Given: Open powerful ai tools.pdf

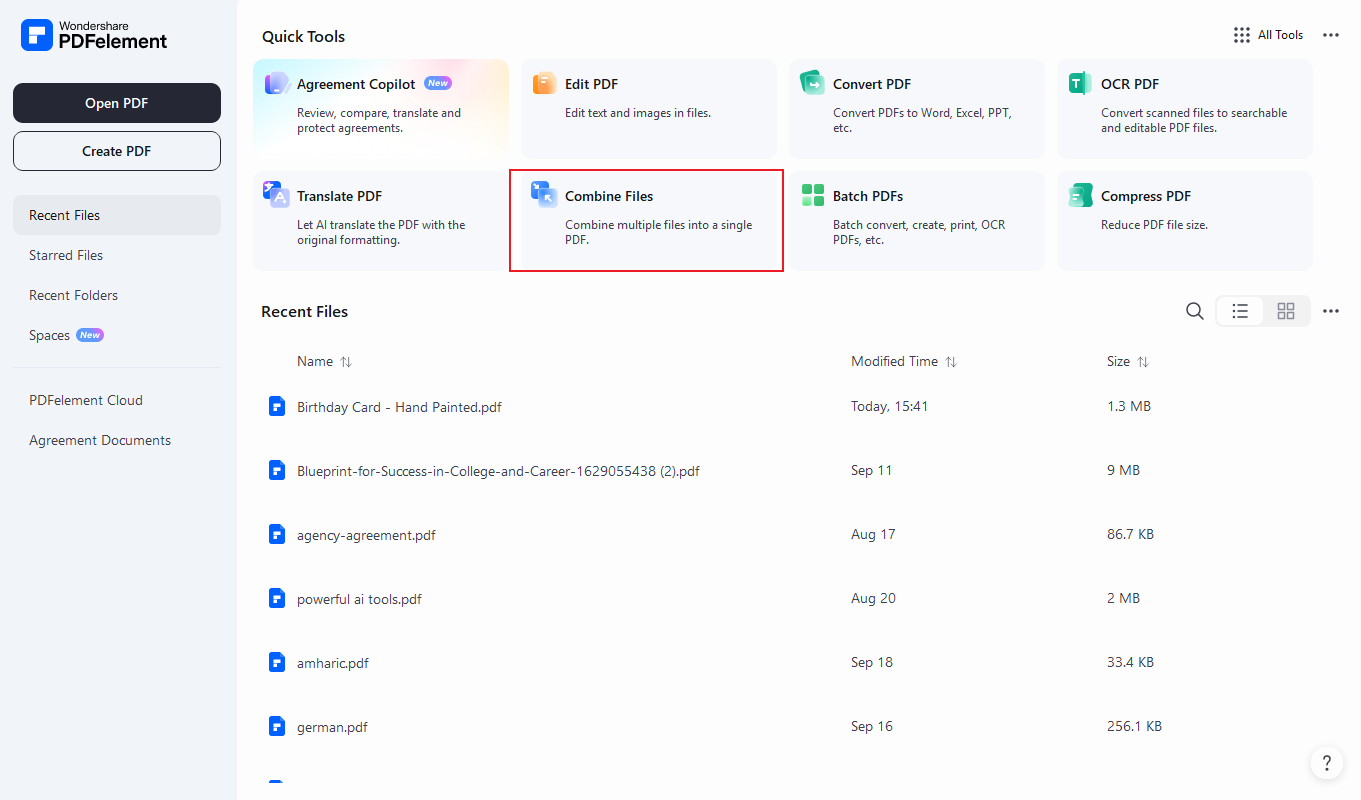Looking at the screenshot, I should click(x=359, y=599).
